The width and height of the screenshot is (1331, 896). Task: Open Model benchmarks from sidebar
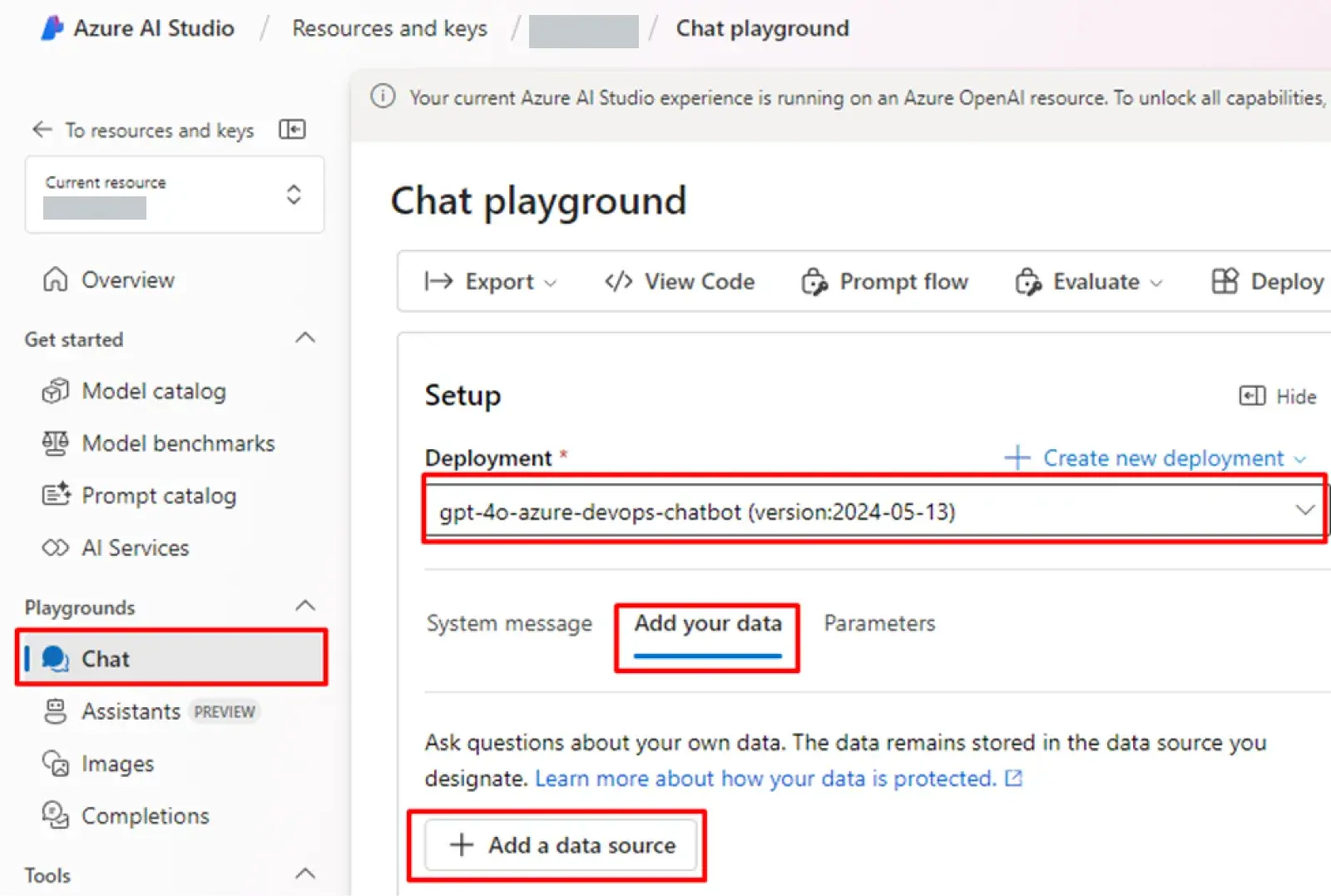[178, 443]
